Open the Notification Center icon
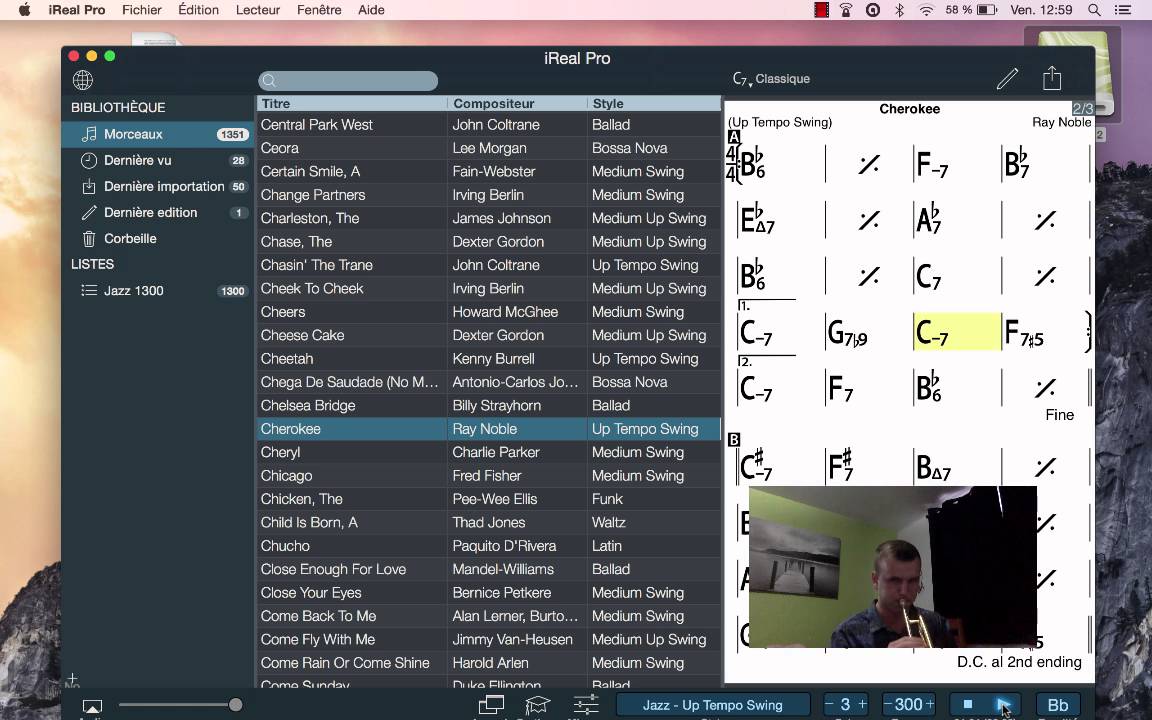Viewport: 1152px width, 720px height. point(1123,10)
